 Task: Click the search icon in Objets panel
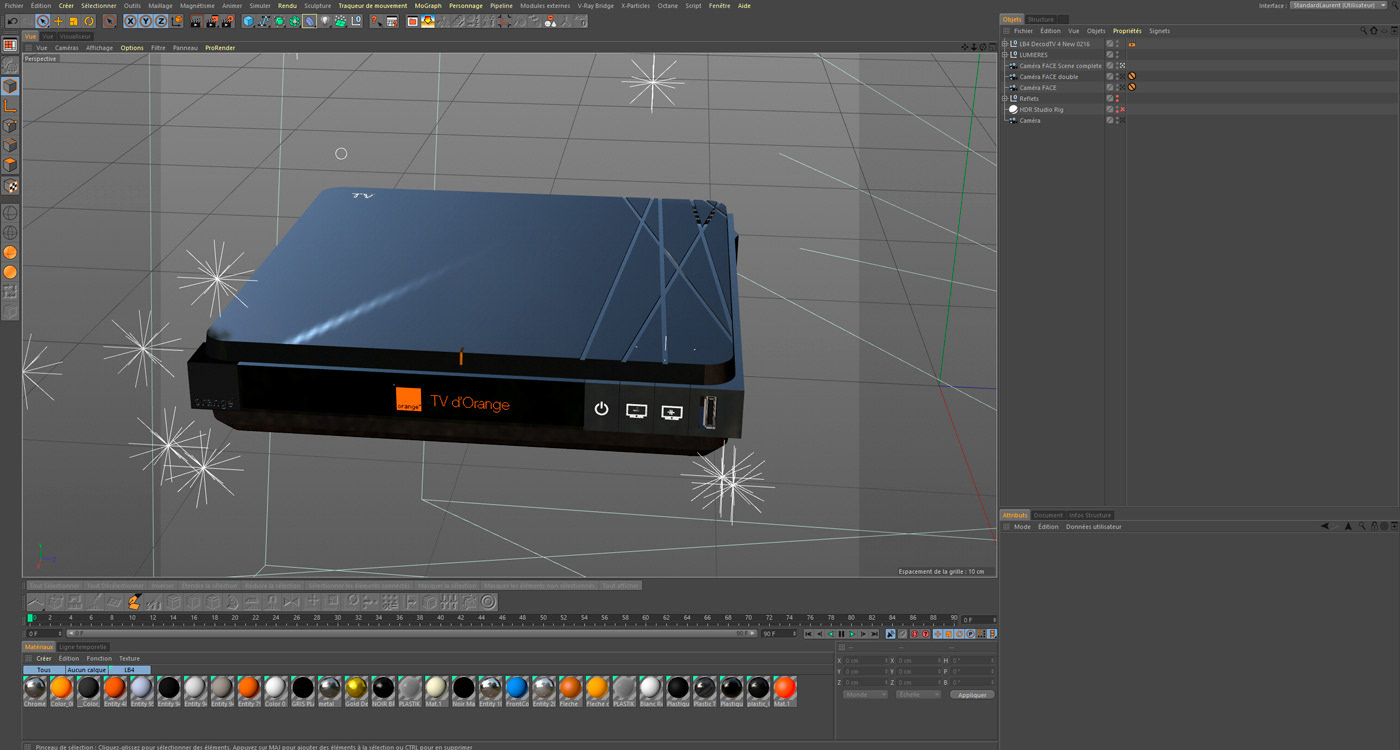(1363, 31)
